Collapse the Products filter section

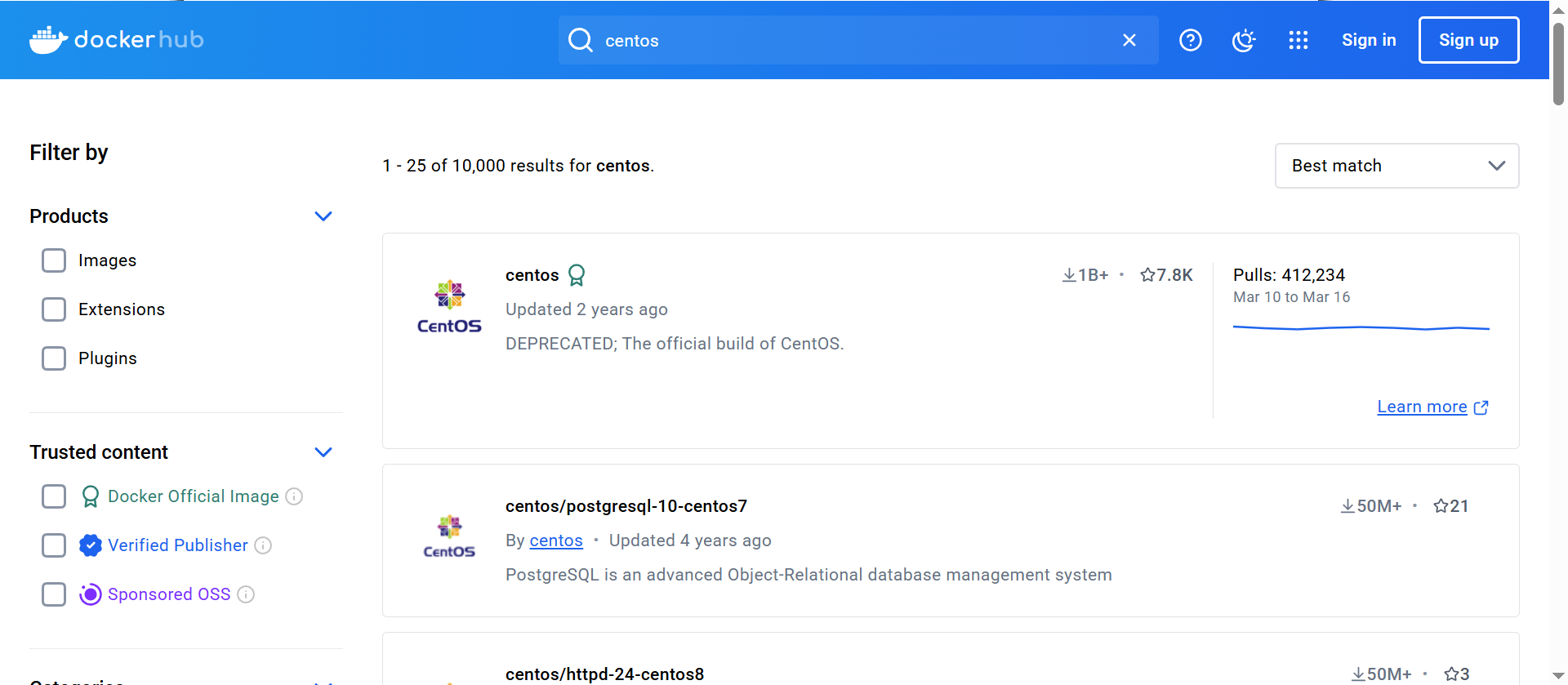click(323, 216)
